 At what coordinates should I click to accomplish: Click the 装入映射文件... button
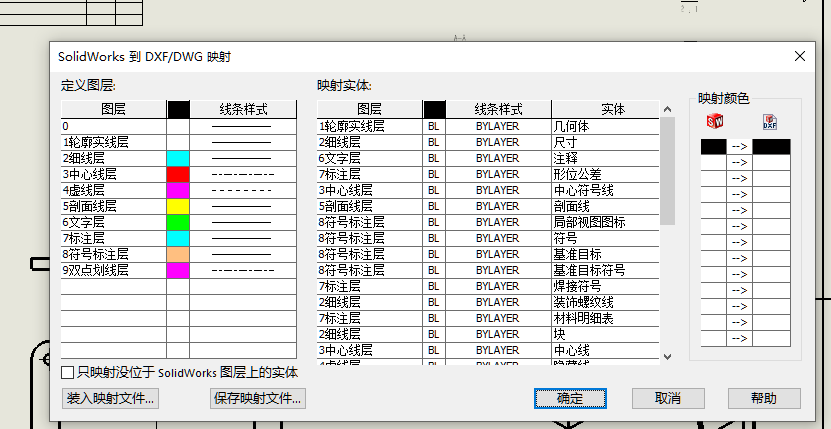point(110,398)
